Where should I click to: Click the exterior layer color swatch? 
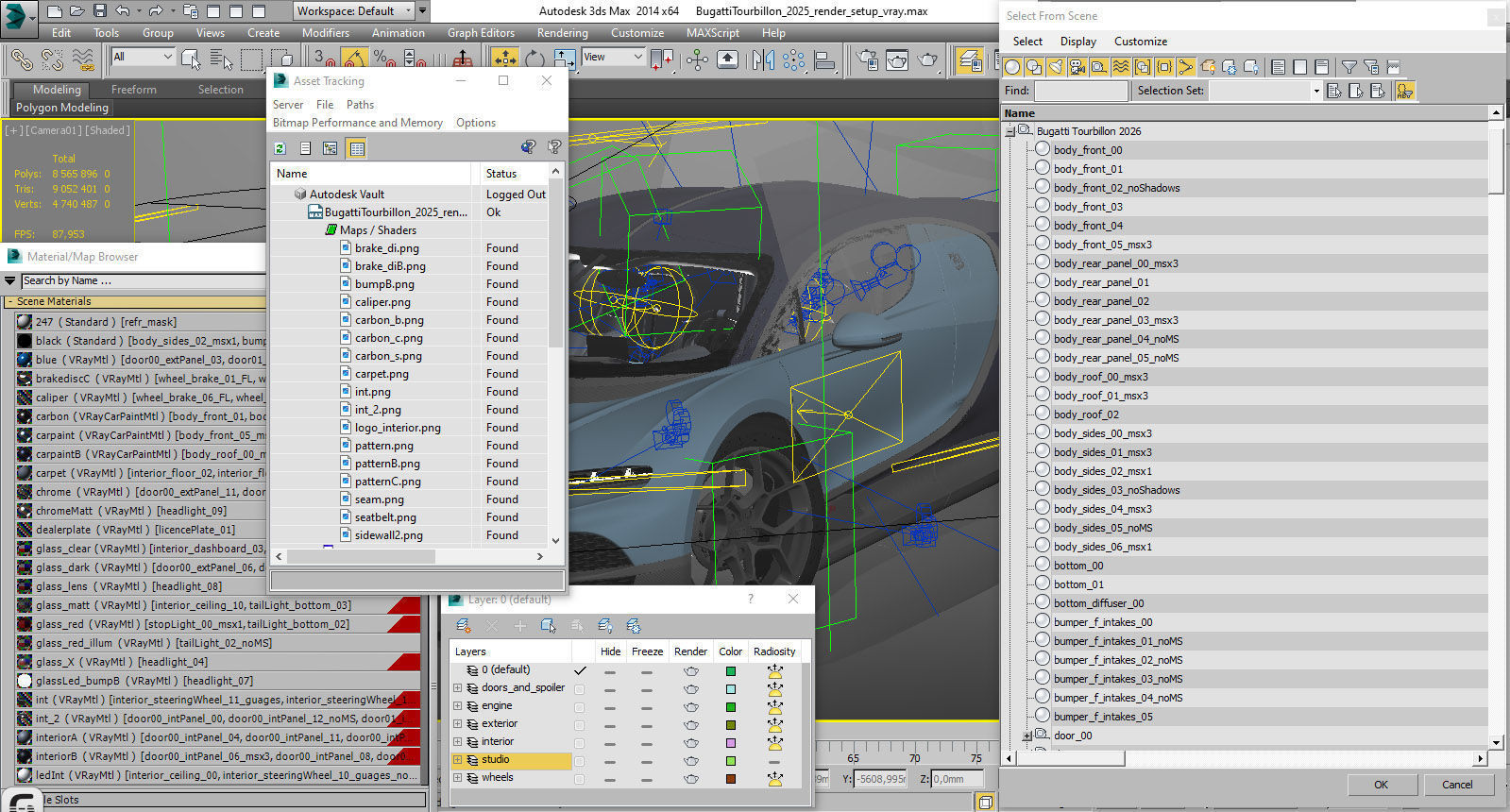pos(730,724)
